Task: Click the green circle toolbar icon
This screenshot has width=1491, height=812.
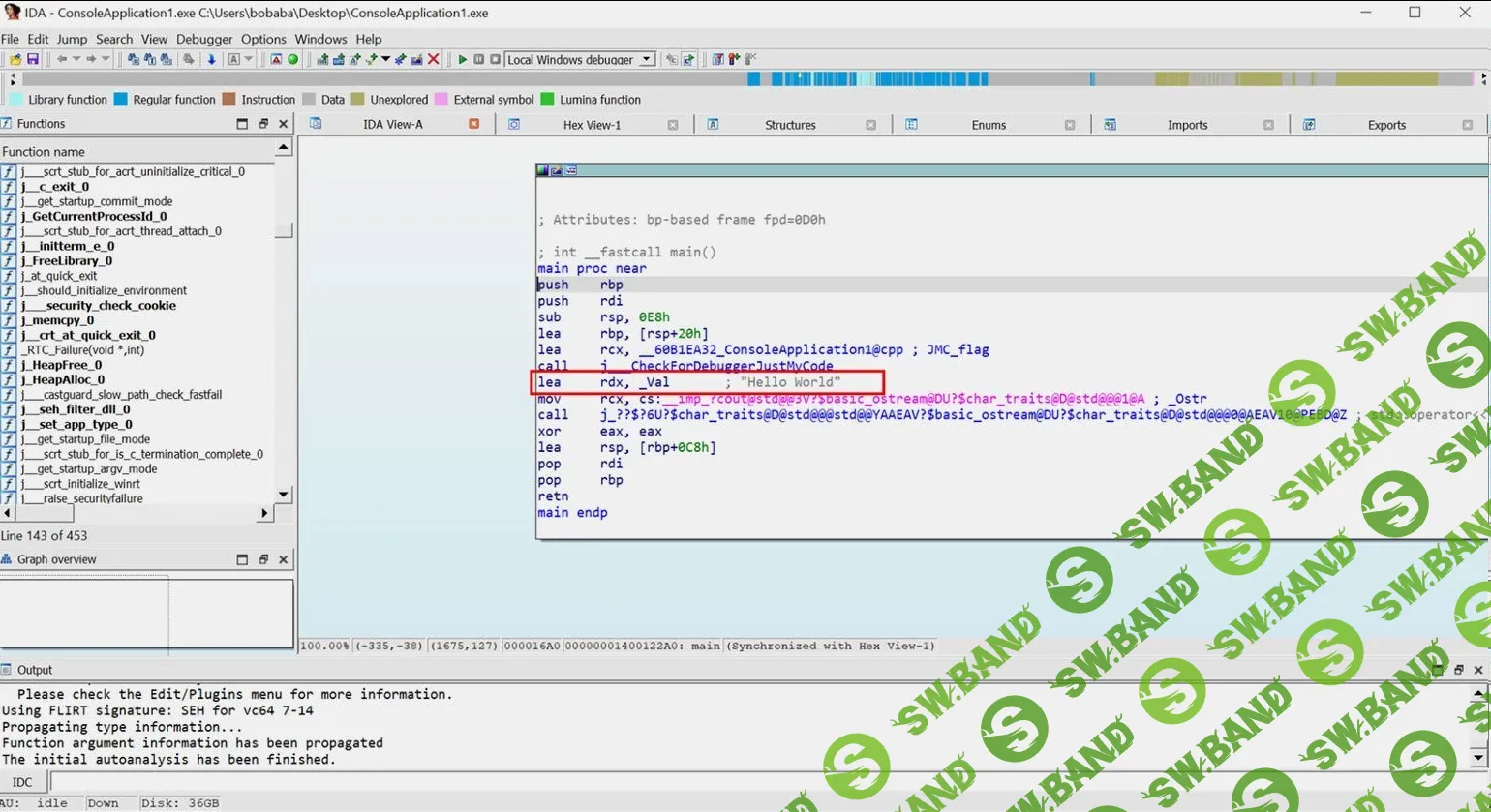Action: tap(292, 60)
